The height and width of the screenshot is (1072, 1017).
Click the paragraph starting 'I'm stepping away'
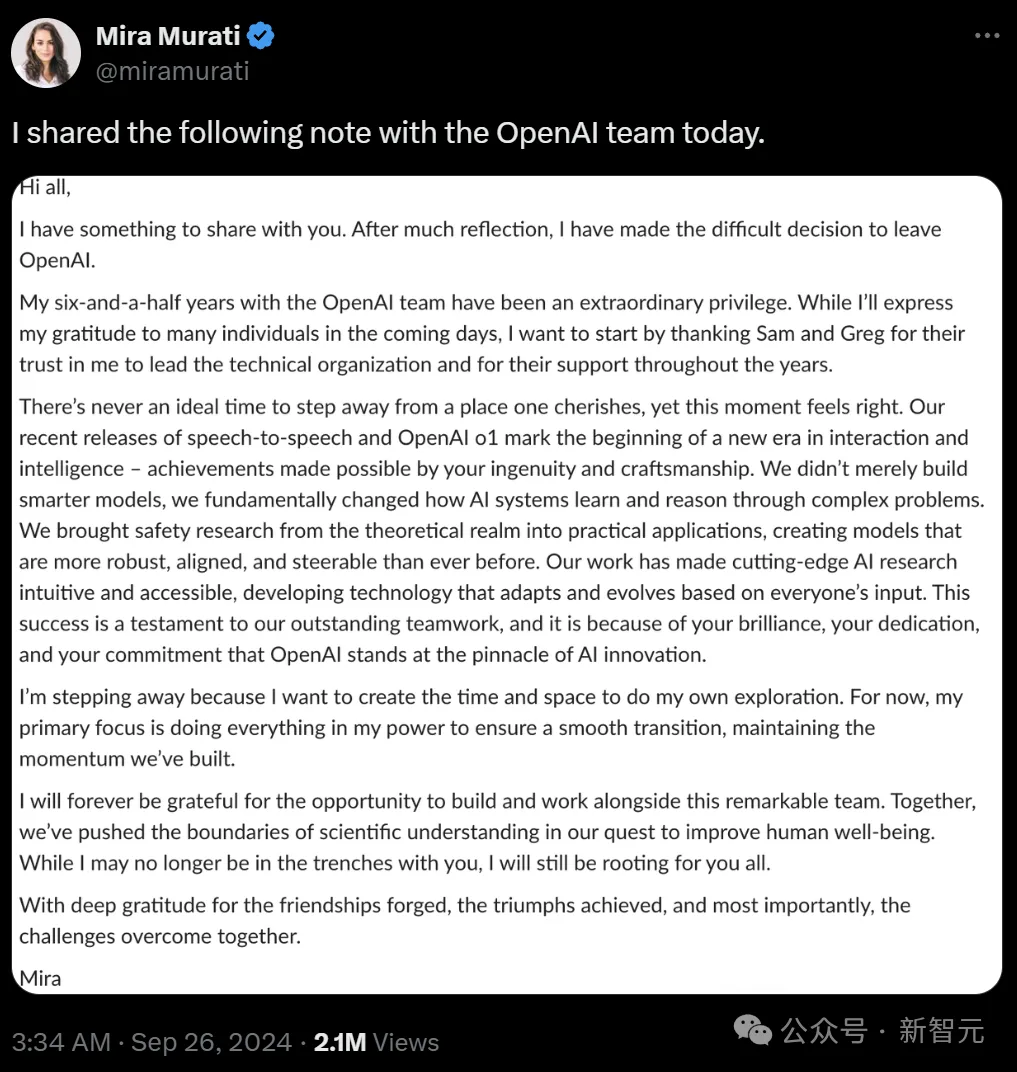coord(490,727)
